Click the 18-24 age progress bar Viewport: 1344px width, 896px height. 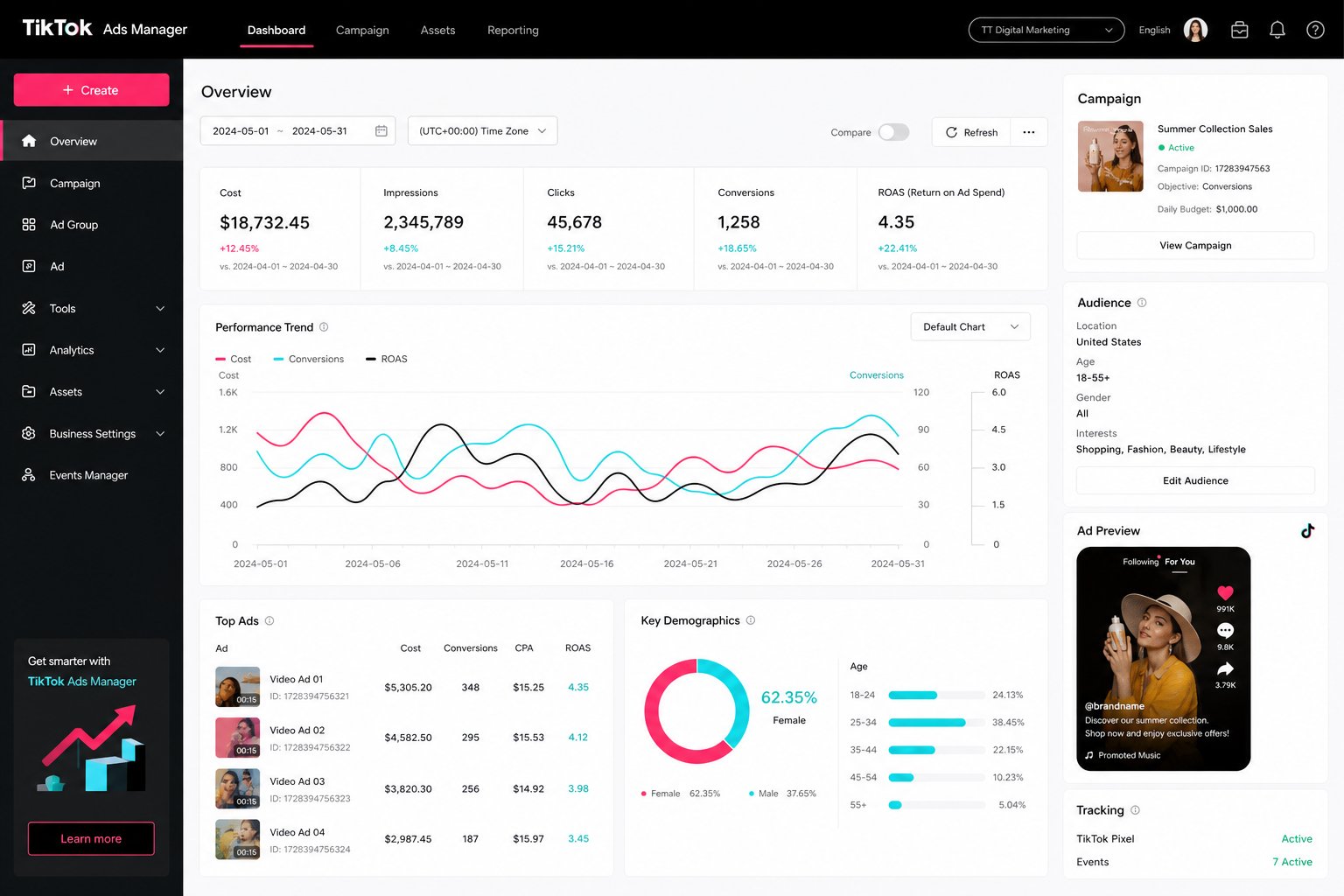936,696
